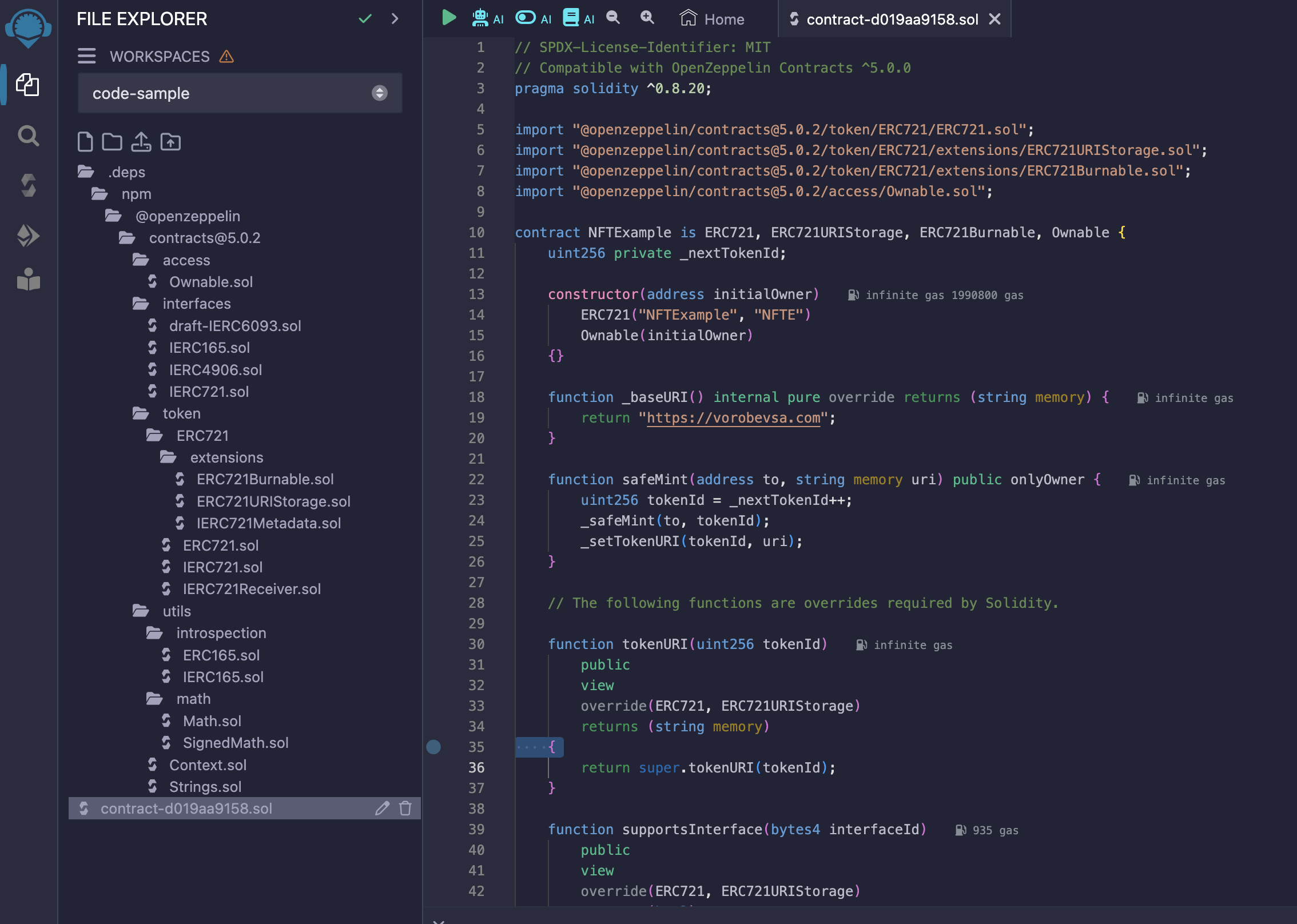The image size is (1297, 924).
Task: Expand the extensions folder under ERC721
Action: pos(227,457)
